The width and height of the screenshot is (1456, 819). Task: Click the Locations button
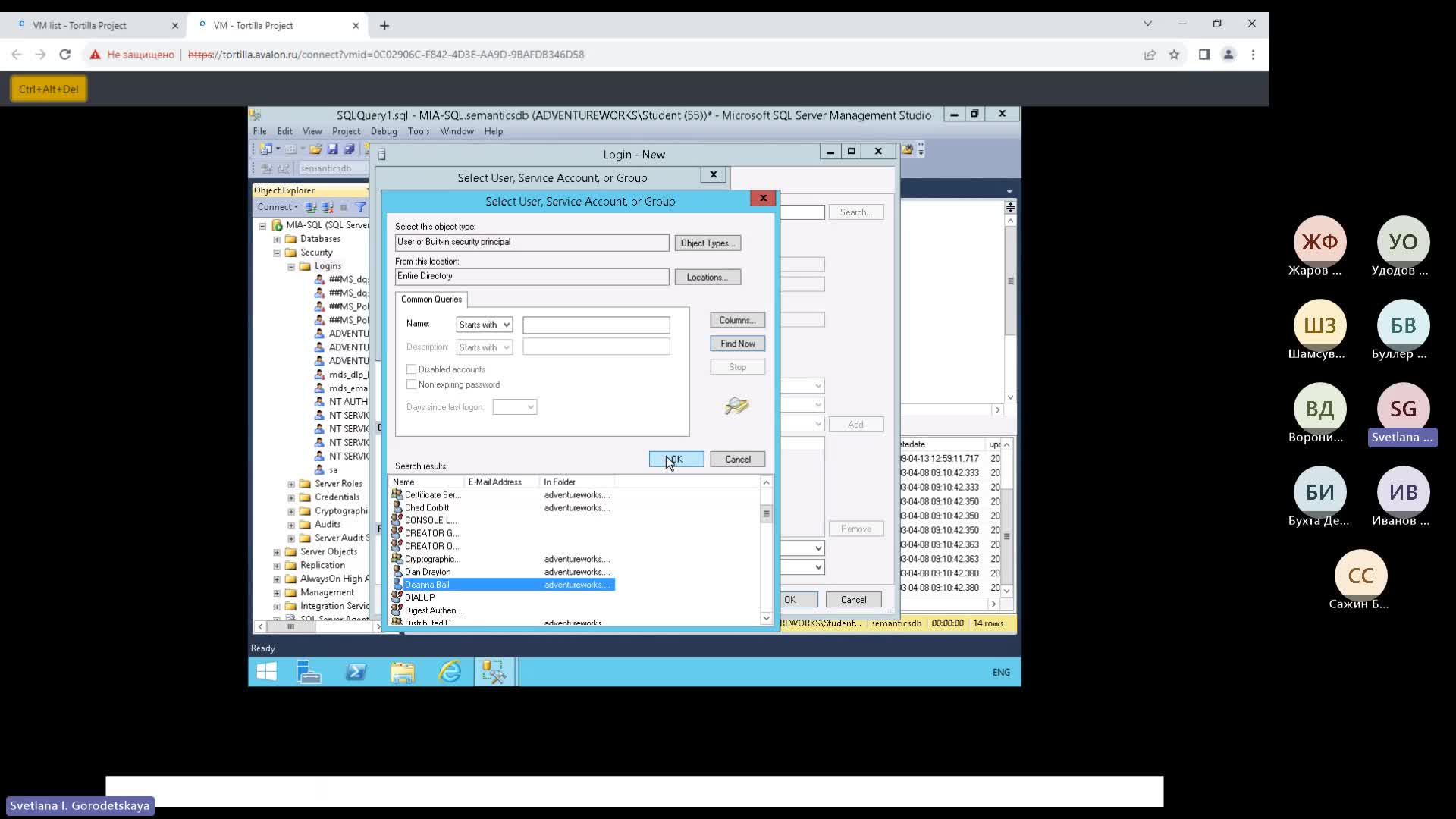(708, 278)
